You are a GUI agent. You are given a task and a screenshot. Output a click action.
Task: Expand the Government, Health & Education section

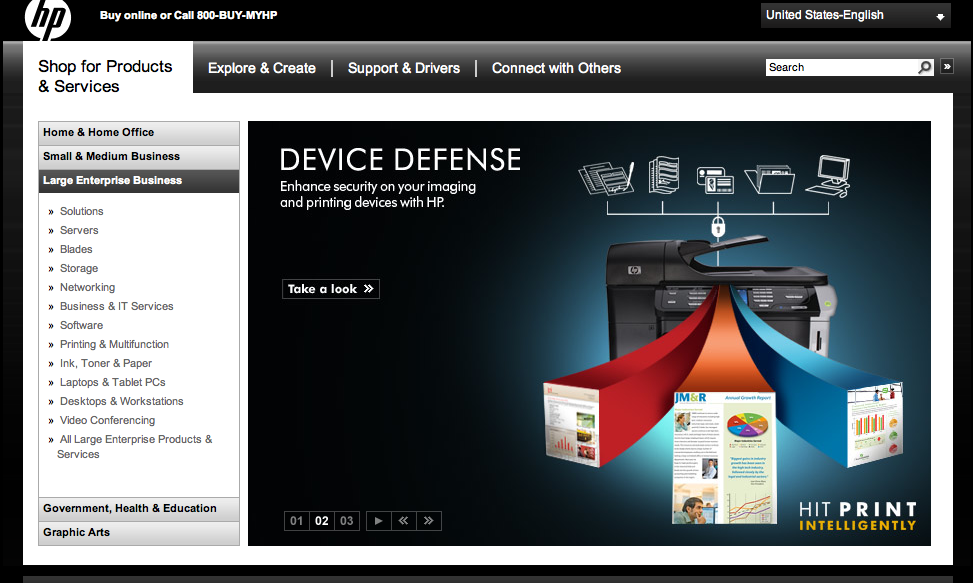pos(139,509)
